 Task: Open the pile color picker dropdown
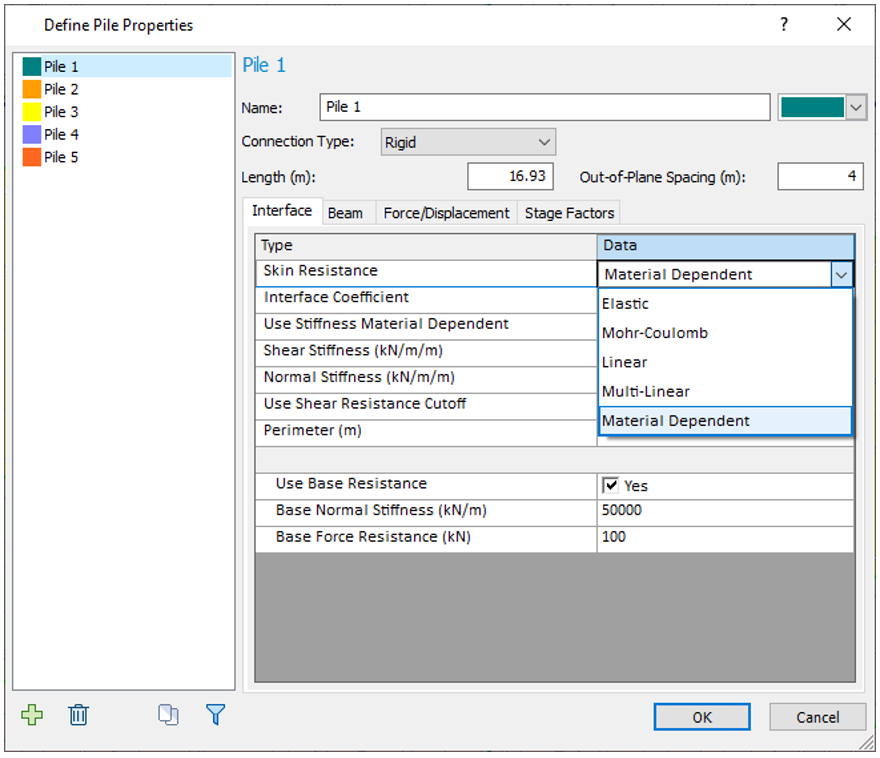click(856, 107)
